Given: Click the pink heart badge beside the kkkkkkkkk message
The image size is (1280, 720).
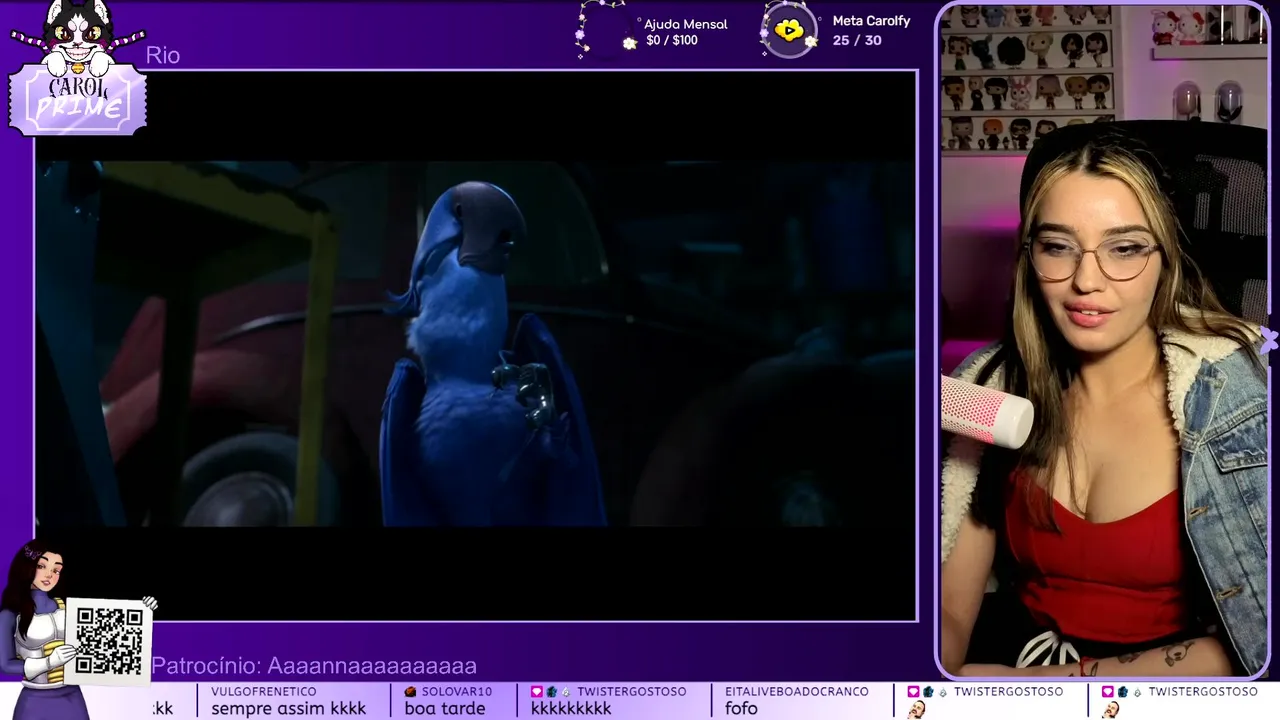Looking at the screenshot, I should coord(537,691).
